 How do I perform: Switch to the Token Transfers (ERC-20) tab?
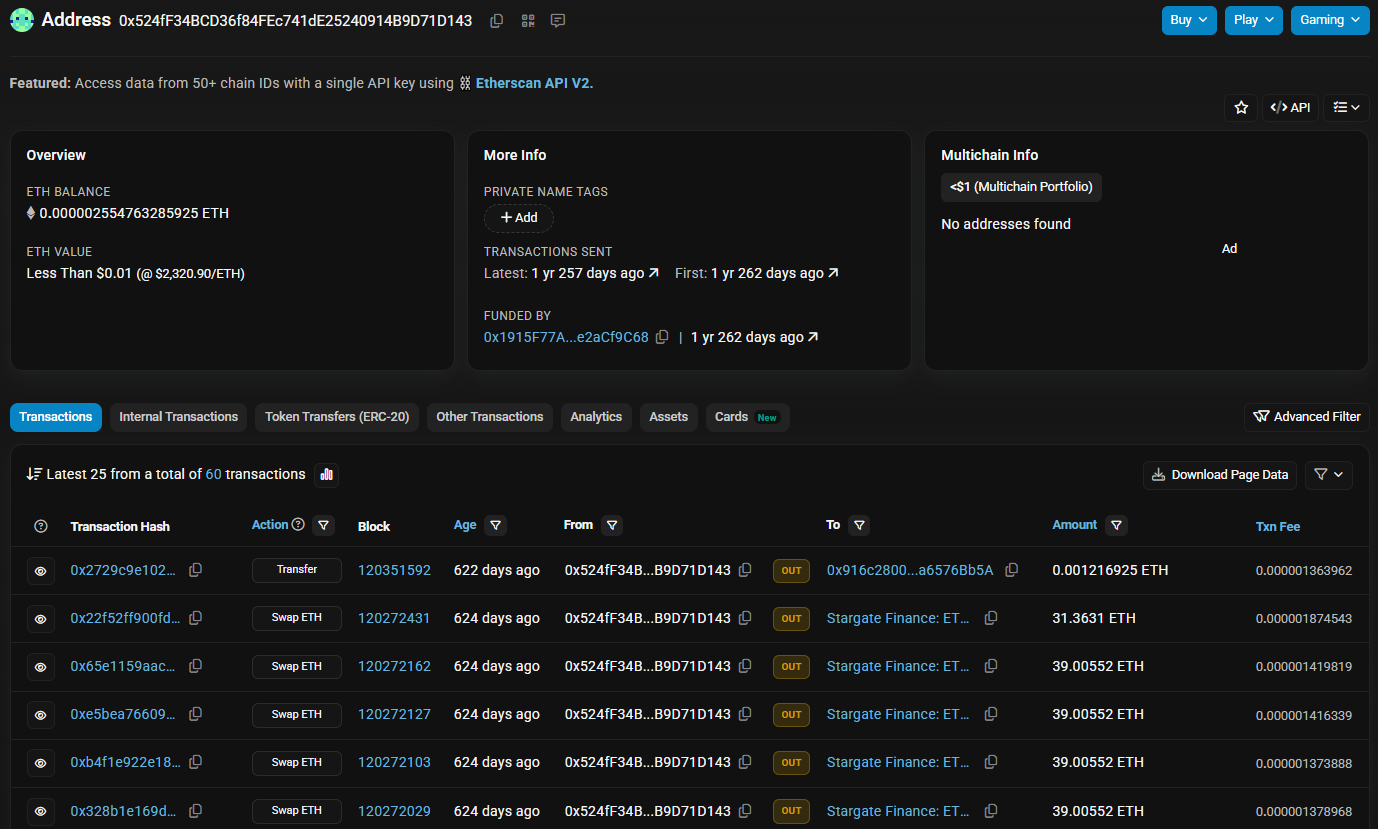(336, 417)
